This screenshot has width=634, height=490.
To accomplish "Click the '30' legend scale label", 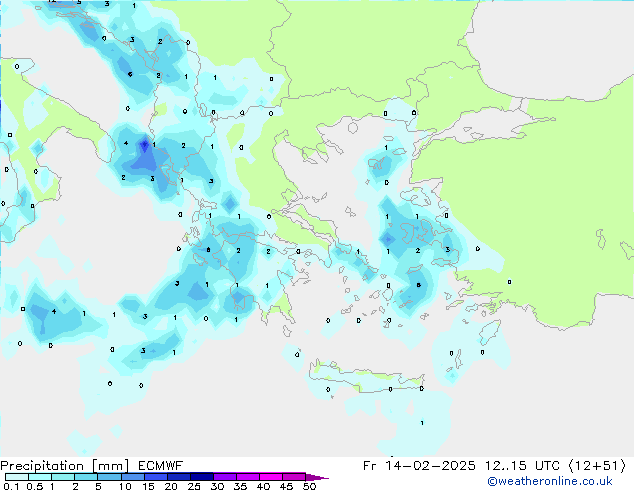I will tap(218, 486).
